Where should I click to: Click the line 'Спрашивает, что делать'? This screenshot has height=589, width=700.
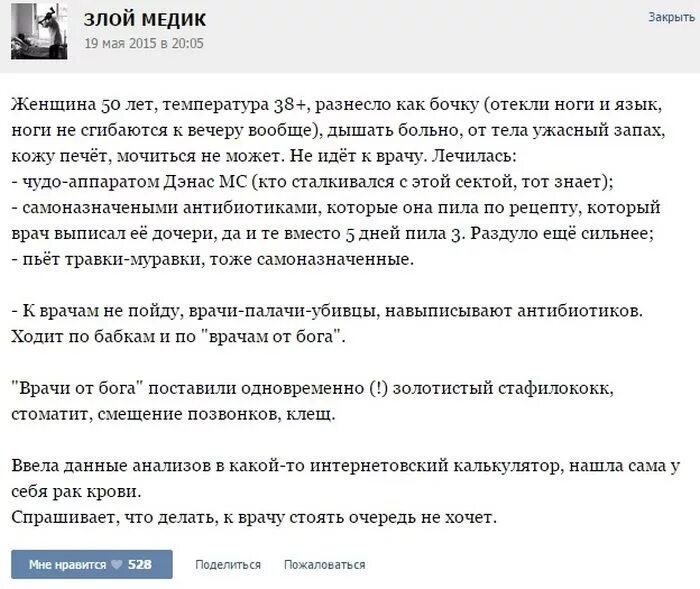click(x=254, y=518)
